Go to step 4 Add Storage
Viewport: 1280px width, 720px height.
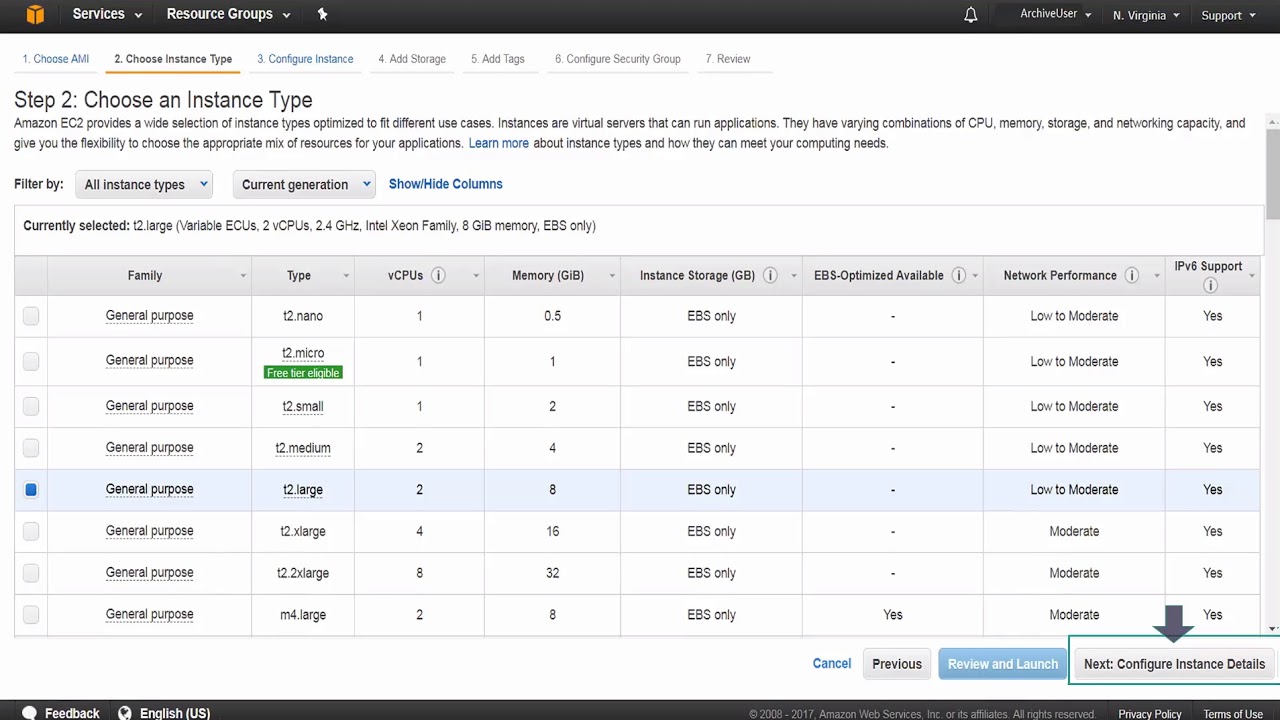click(x=412, y=59)
